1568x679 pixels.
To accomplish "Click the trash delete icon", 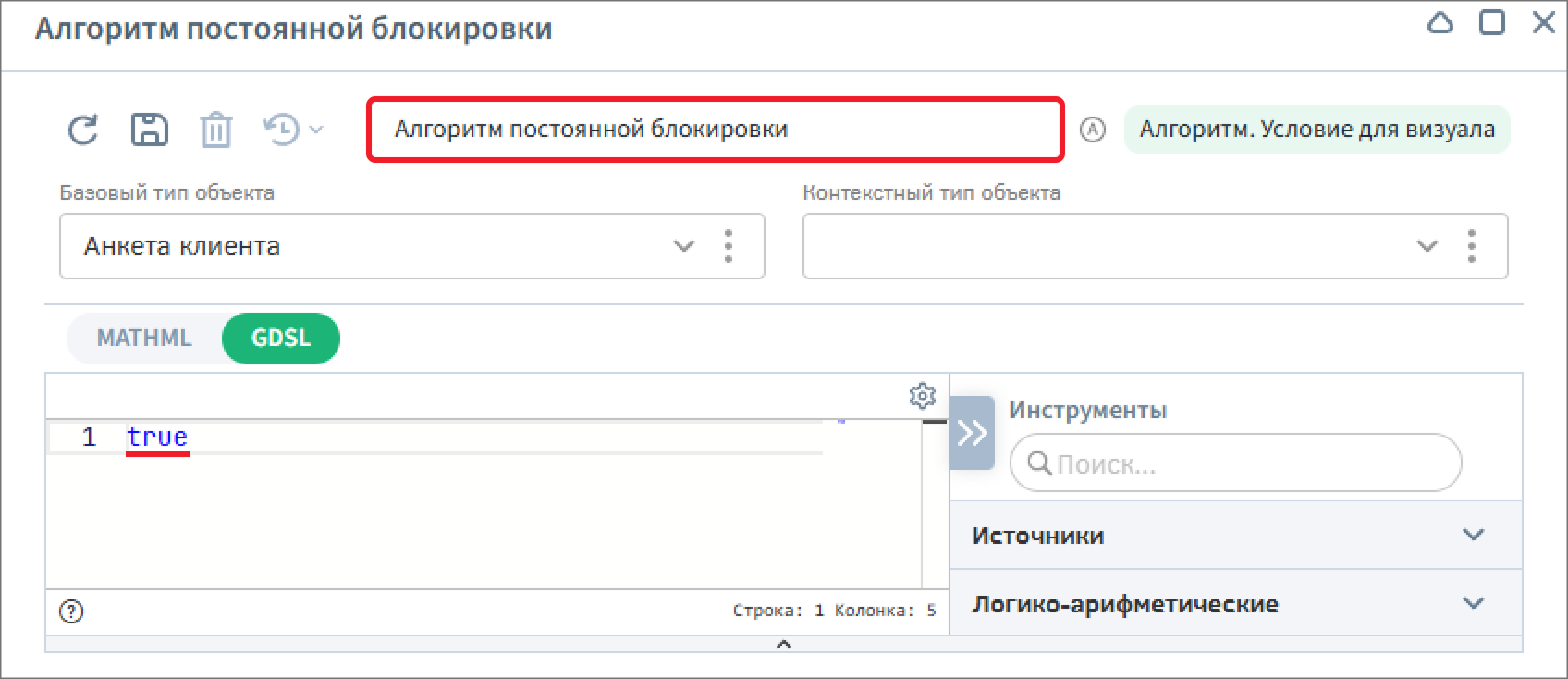I will (x=215, y=130).
